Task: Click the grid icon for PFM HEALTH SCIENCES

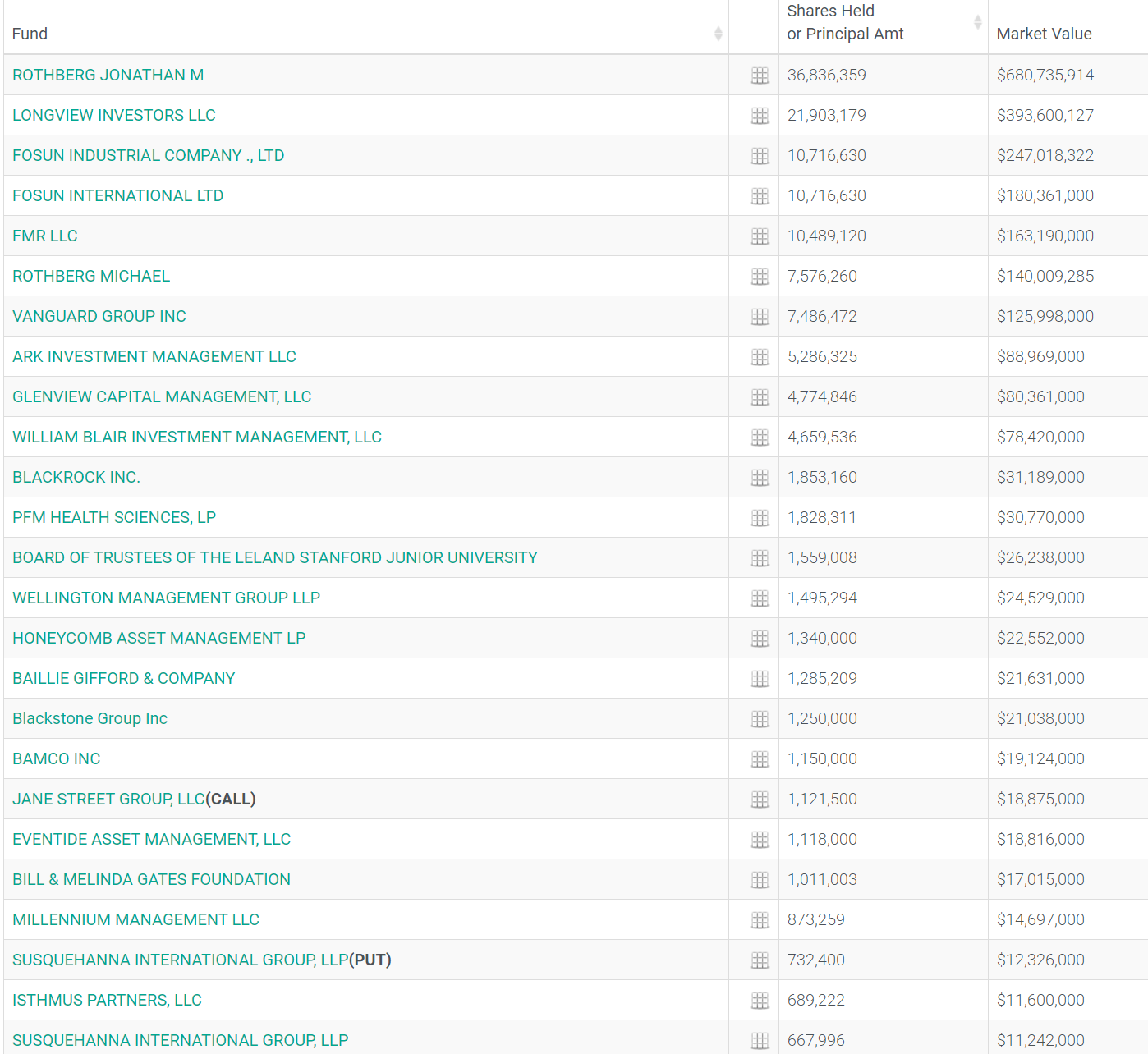Action: coord(760,518)
